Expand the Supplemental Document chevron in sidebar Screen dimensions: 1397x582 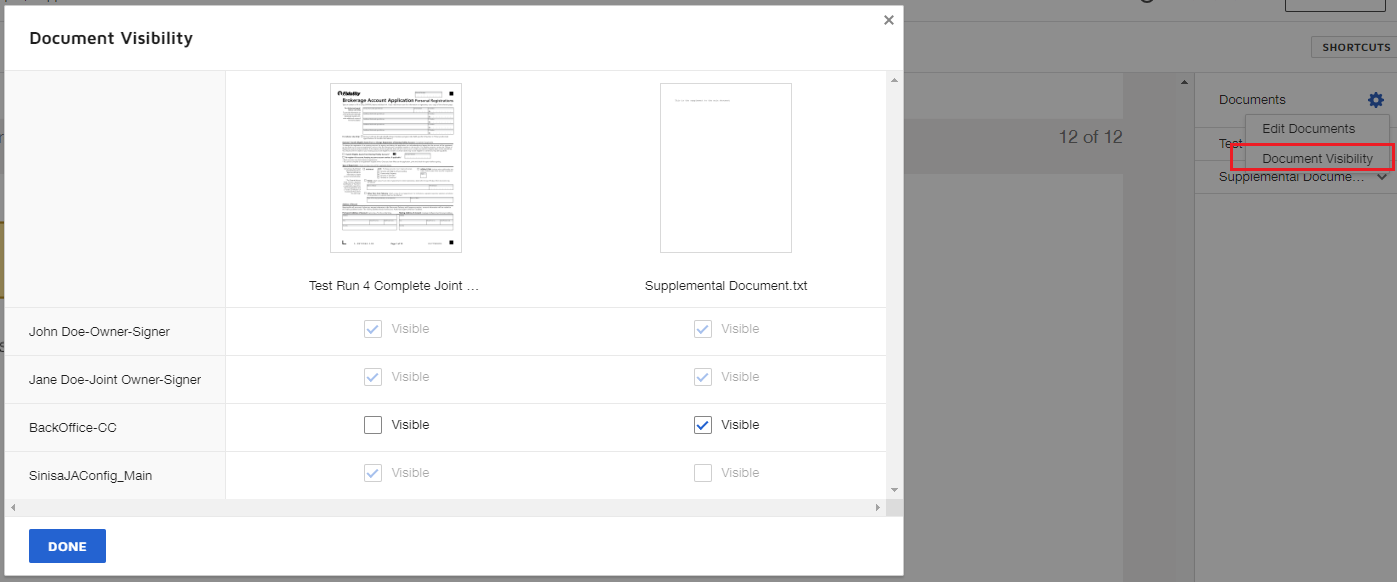point(1382,177)
